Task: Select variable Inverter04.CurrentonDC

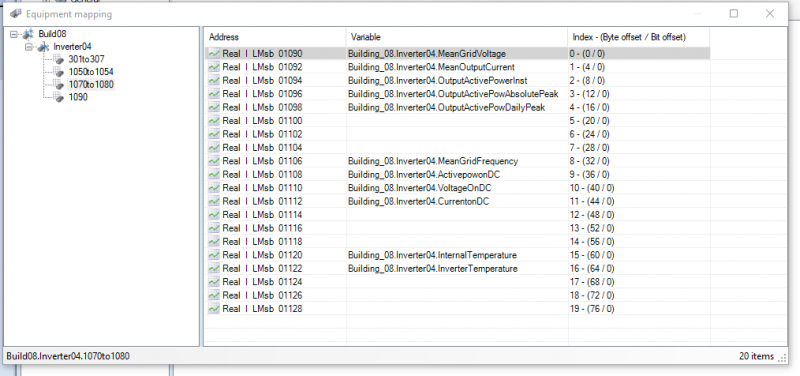Action: (418, 201)
